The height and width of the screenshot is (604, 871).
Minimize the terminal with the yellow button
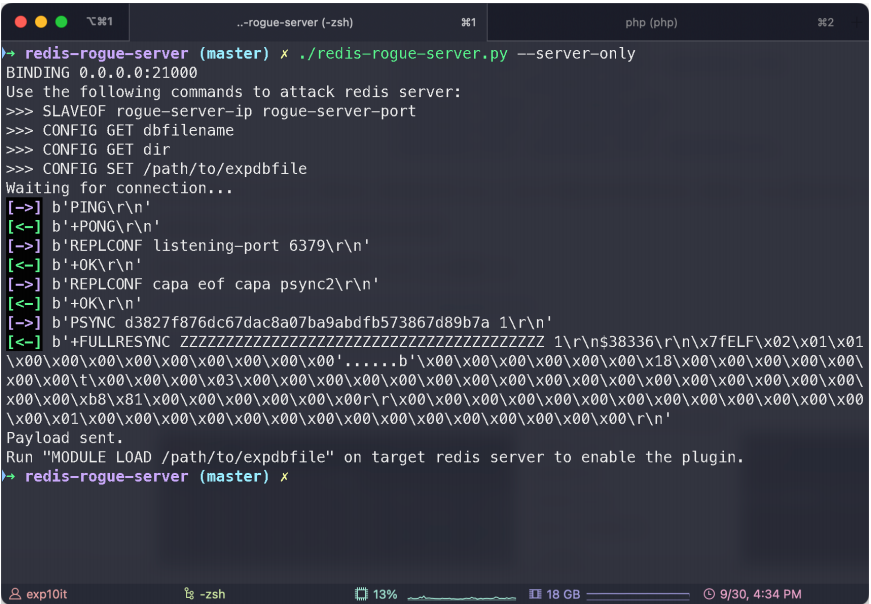[x=41, y=22]
